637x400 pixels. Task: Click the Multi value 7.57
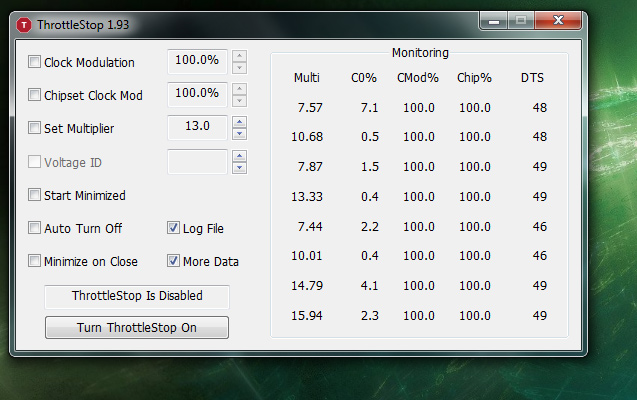coord(310,108)
